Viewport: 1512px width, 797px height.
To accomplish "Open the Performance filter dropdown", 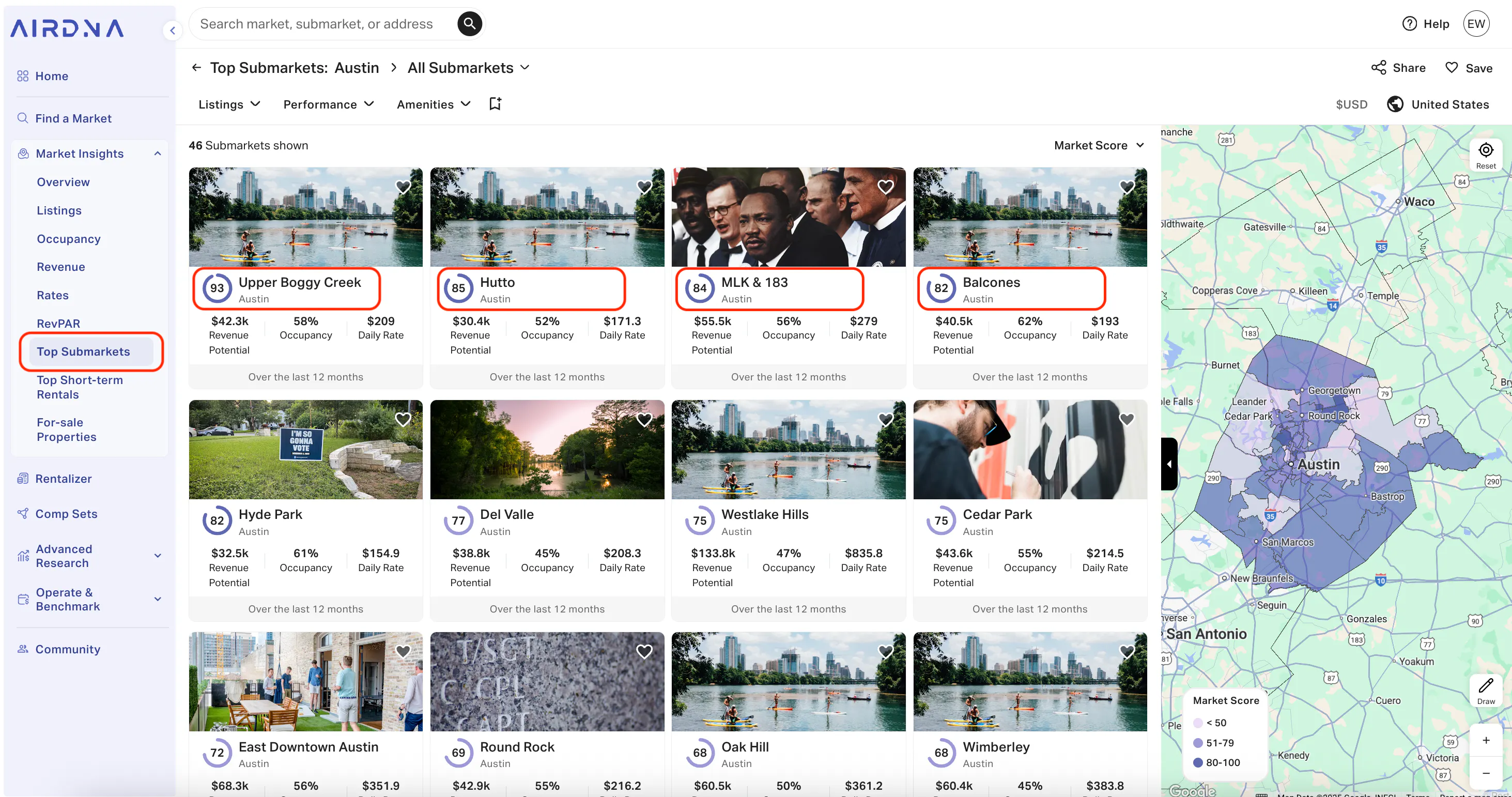I will pos(329,104).
